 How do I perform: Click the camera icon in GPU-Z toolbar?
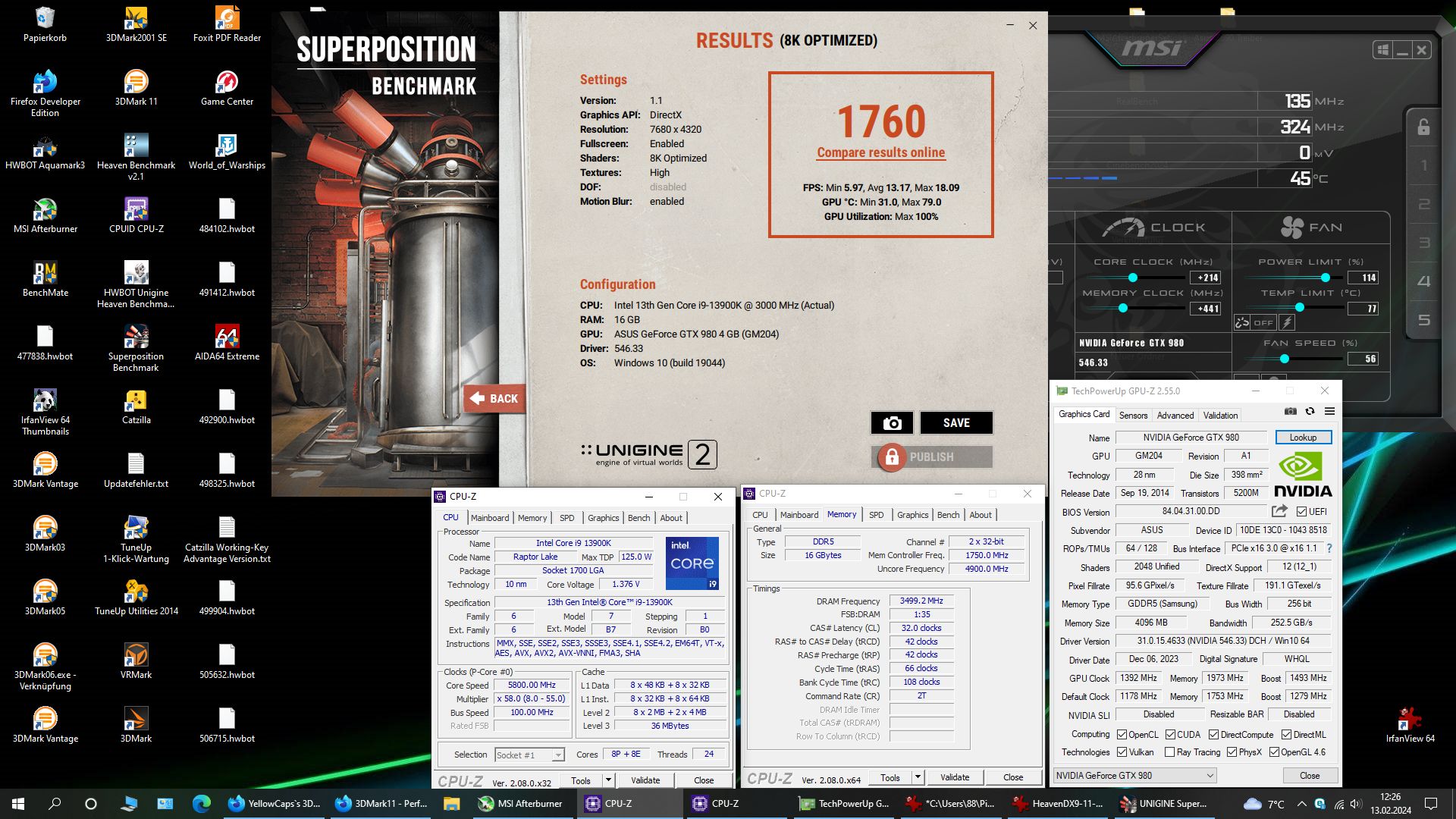coord(1291,411)
